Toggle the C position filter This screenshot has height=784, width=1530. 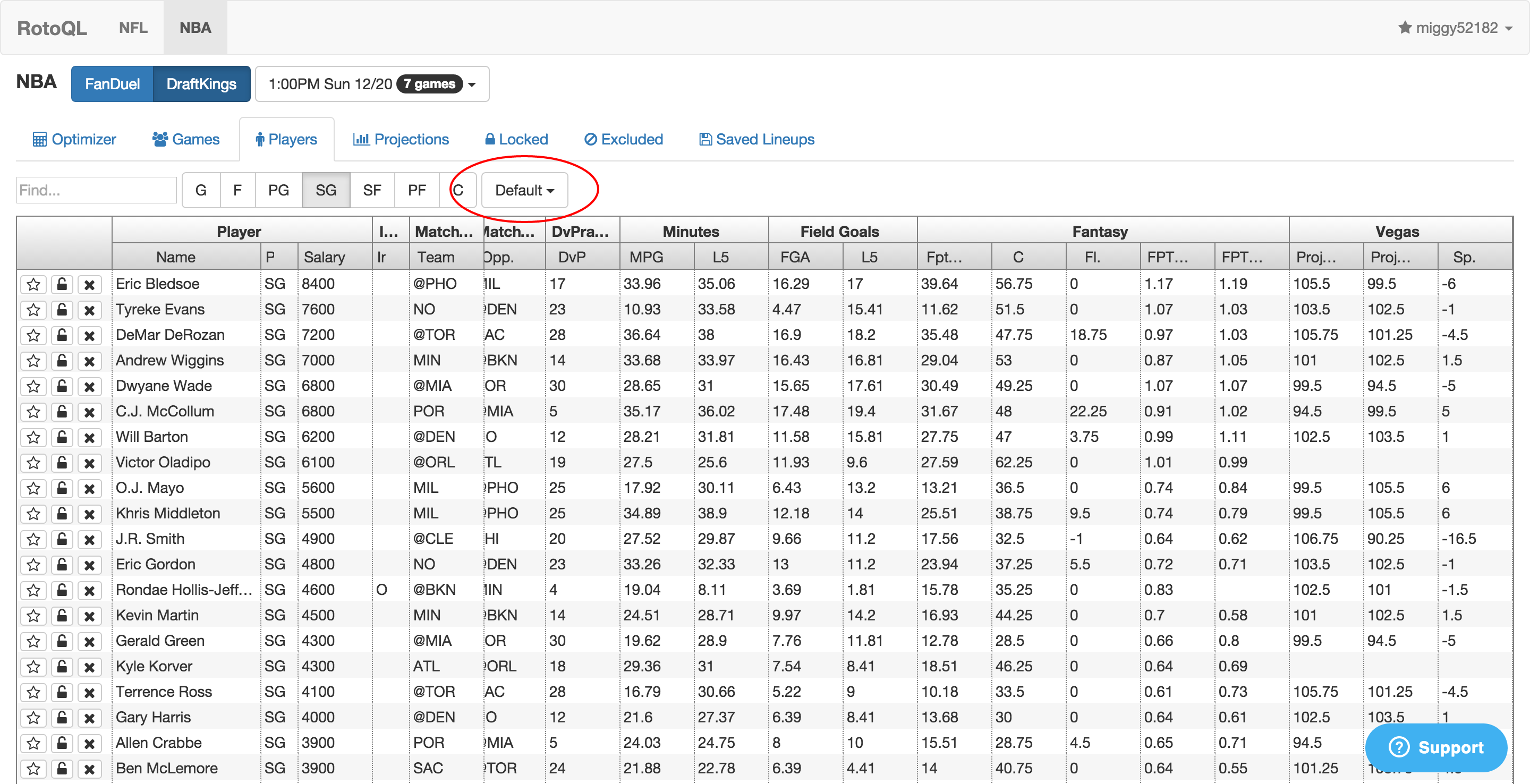pyautogui.click(x=458, y=190)
